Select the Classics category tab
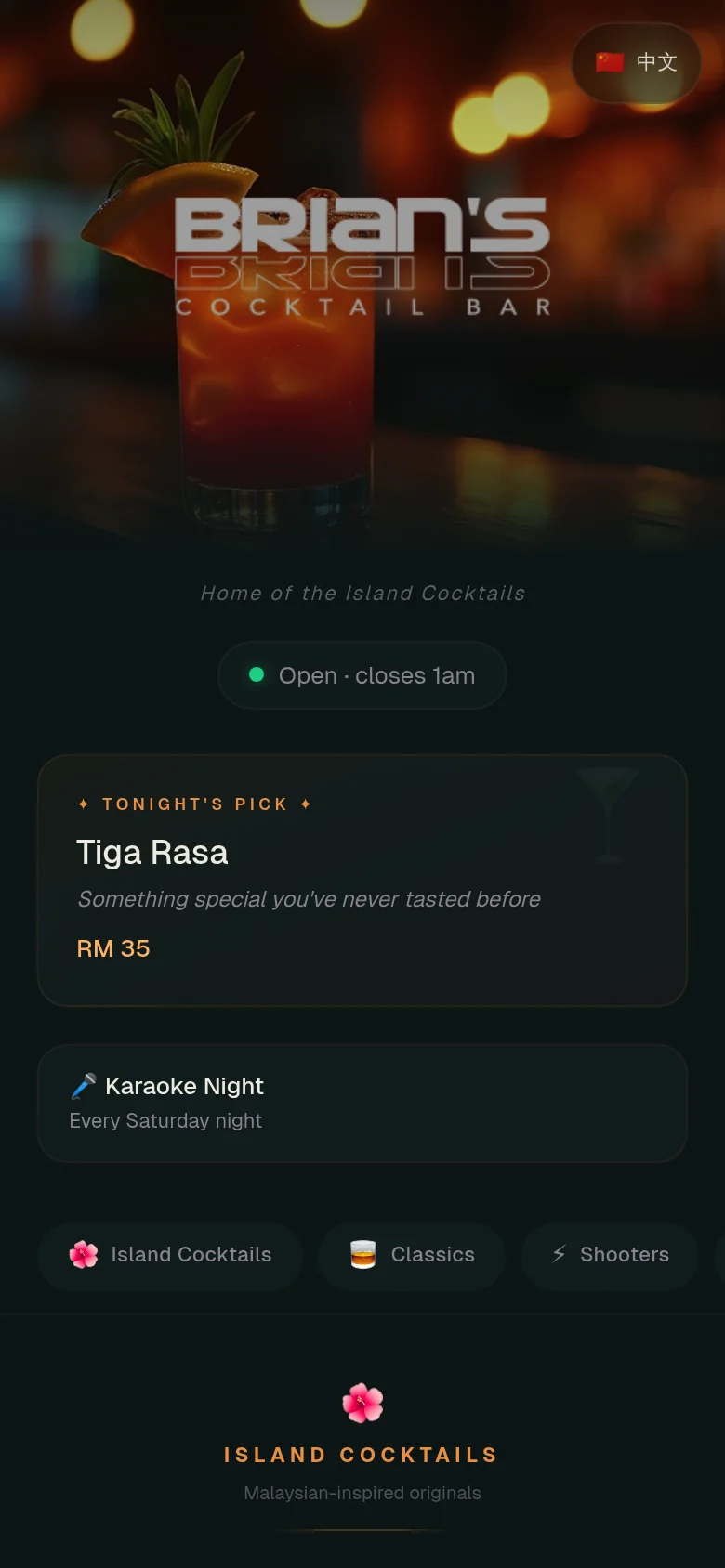The image size is (725, 1568). 412,1255
